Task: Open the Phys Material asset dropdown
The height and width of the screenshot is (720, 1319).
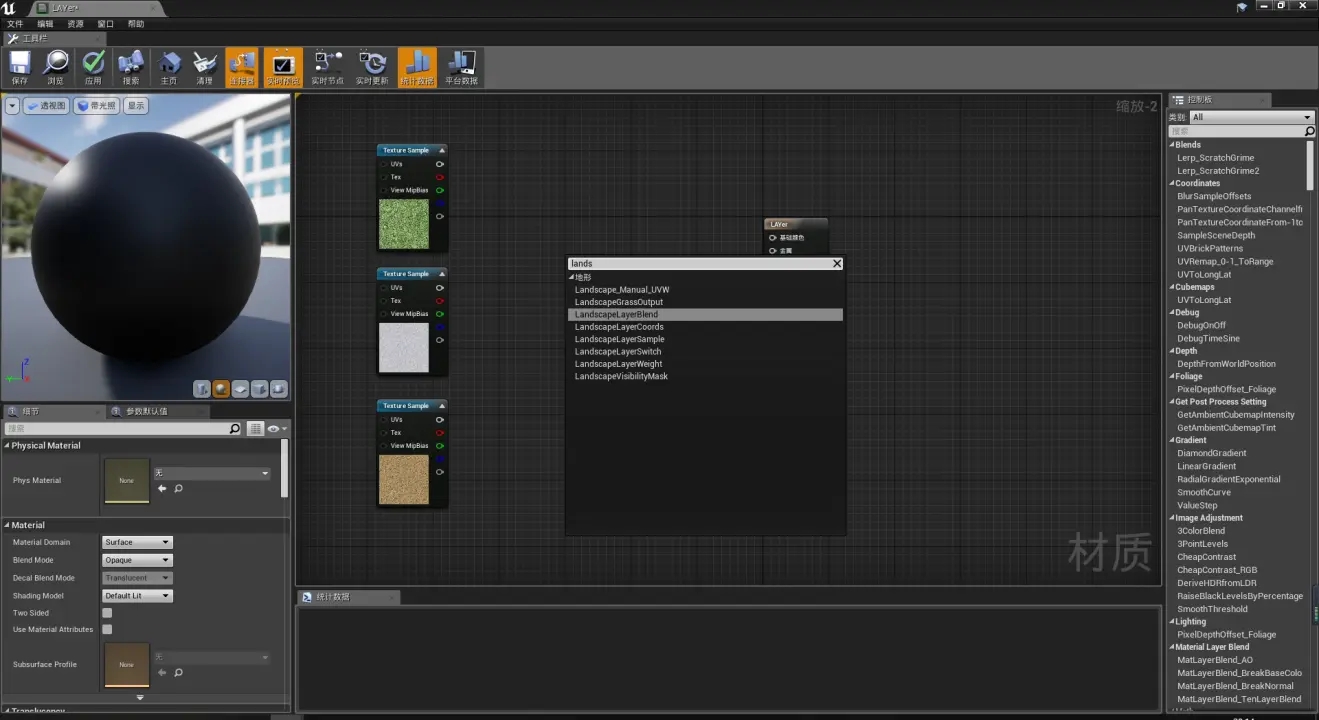Action: (212, 473)
